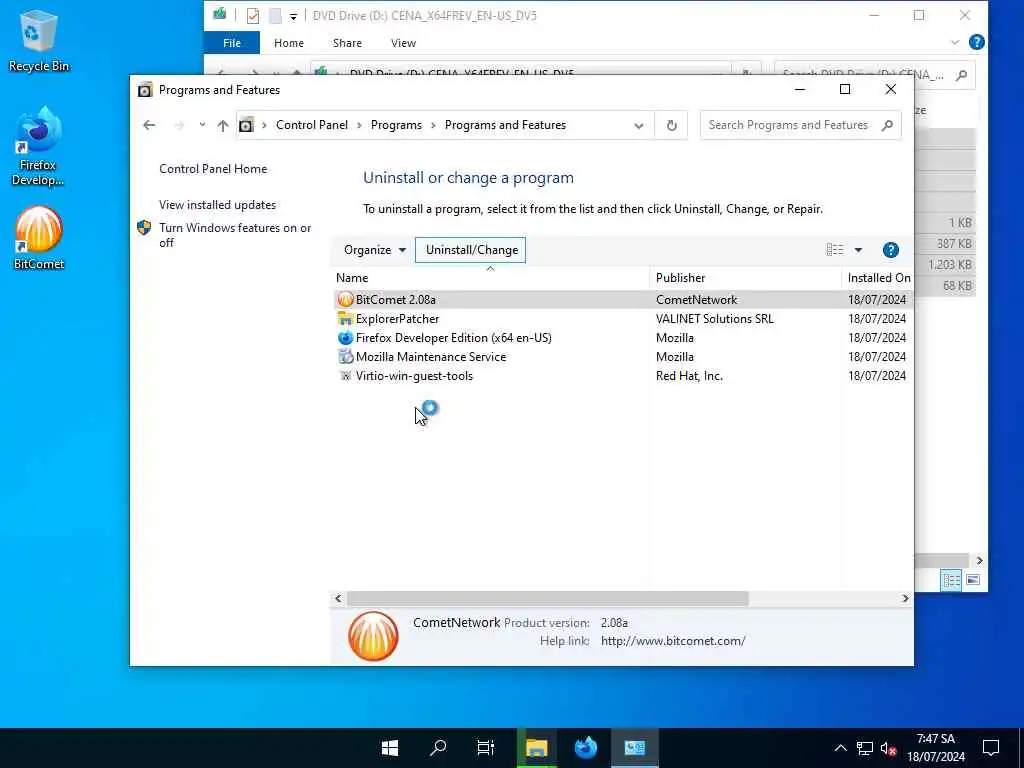
Task: Click the Uninstall/Change button
Action: [x=471, y=250]
